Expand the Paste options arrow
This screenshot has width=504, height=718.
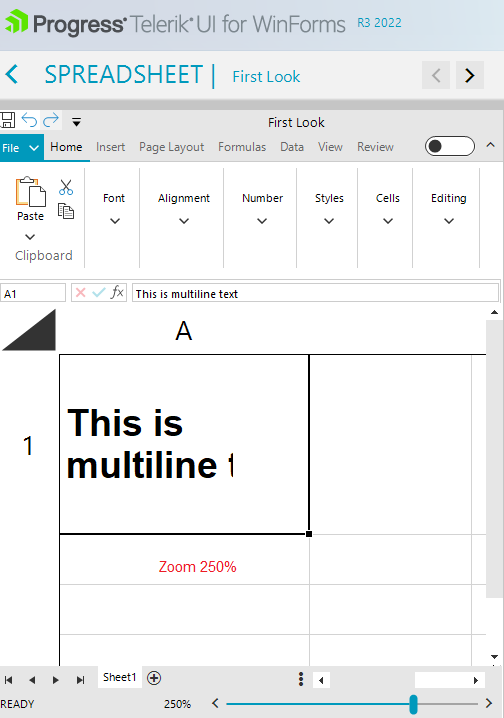point(30,237)
